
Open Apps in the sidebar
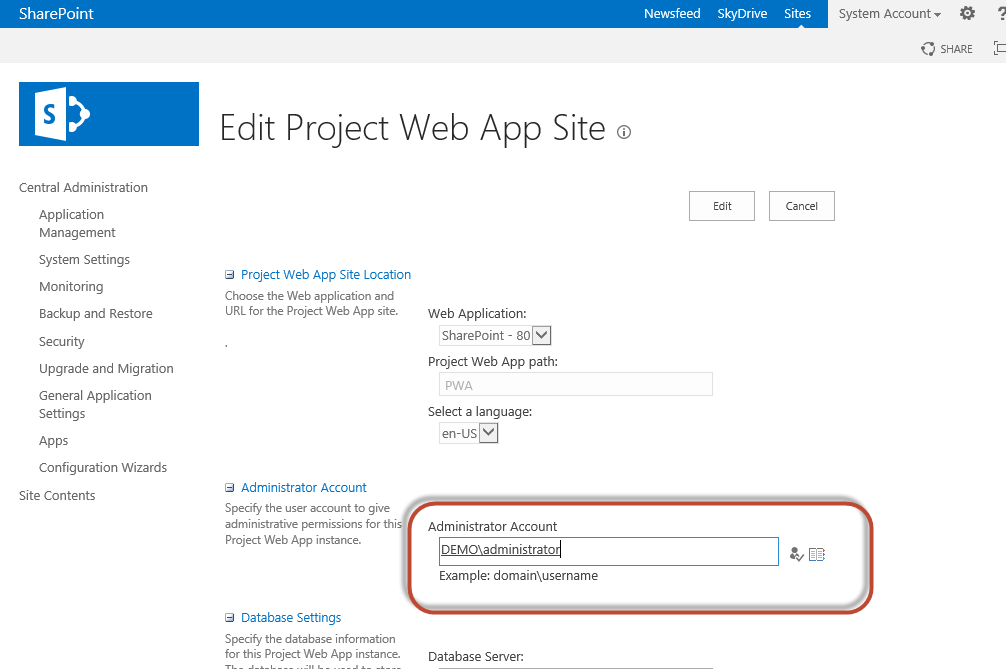pos(53,441)
